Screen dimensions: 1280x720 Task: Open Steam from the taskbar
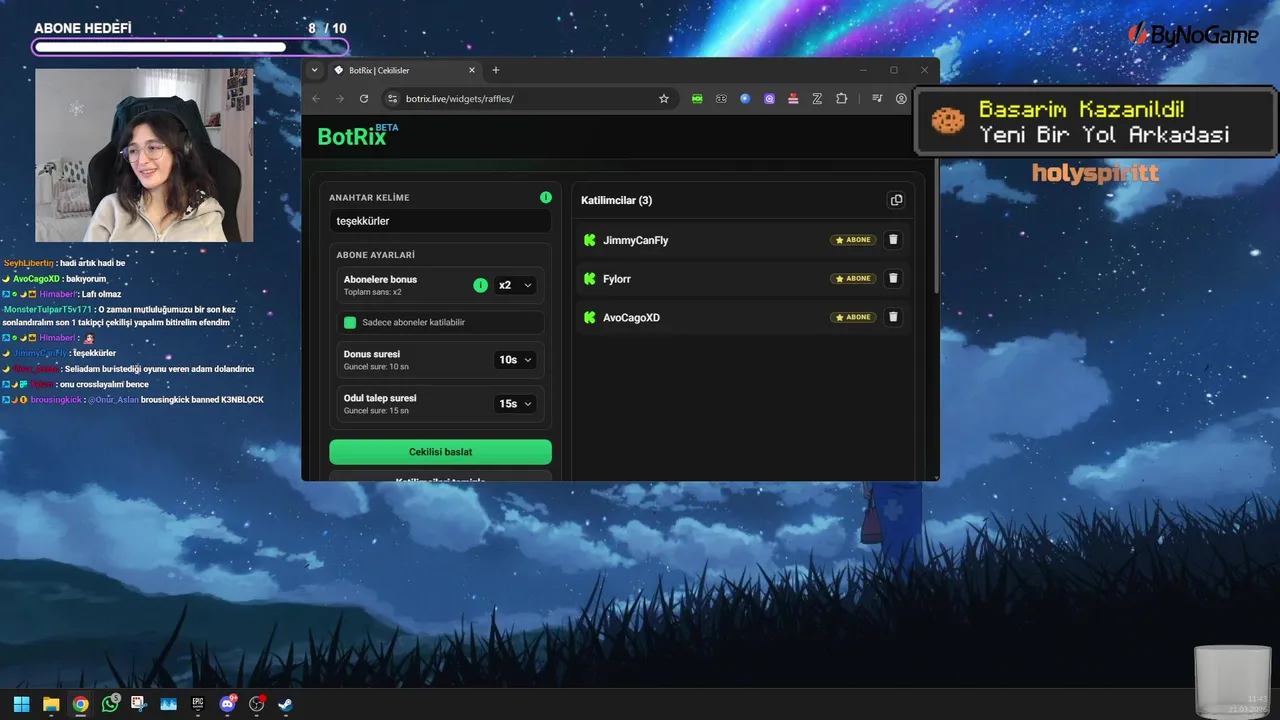285,704
